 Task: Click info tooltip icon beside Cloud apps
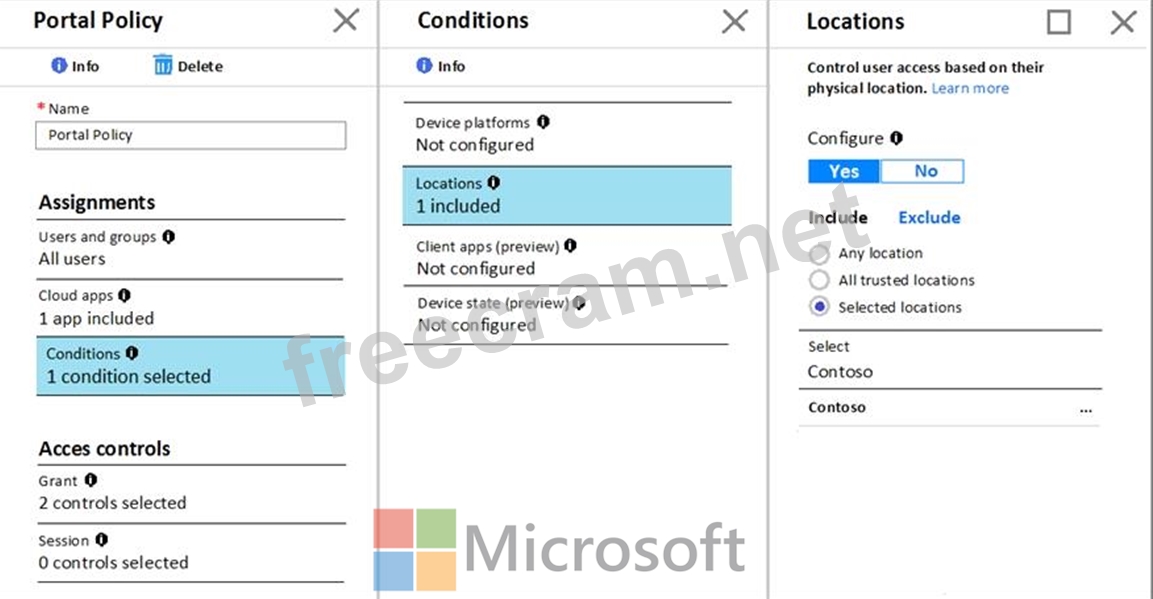pyautogui.click(x=124, y=295)
